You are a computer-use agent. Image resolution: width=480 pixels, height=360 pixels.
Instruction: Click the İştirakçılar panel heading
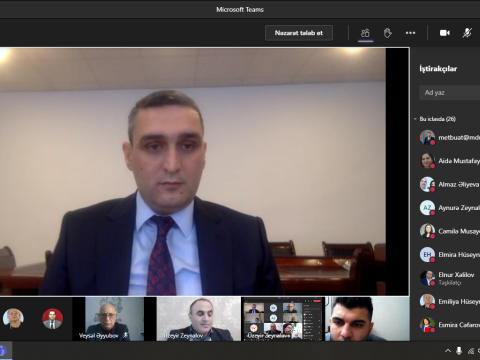(438, 69)
